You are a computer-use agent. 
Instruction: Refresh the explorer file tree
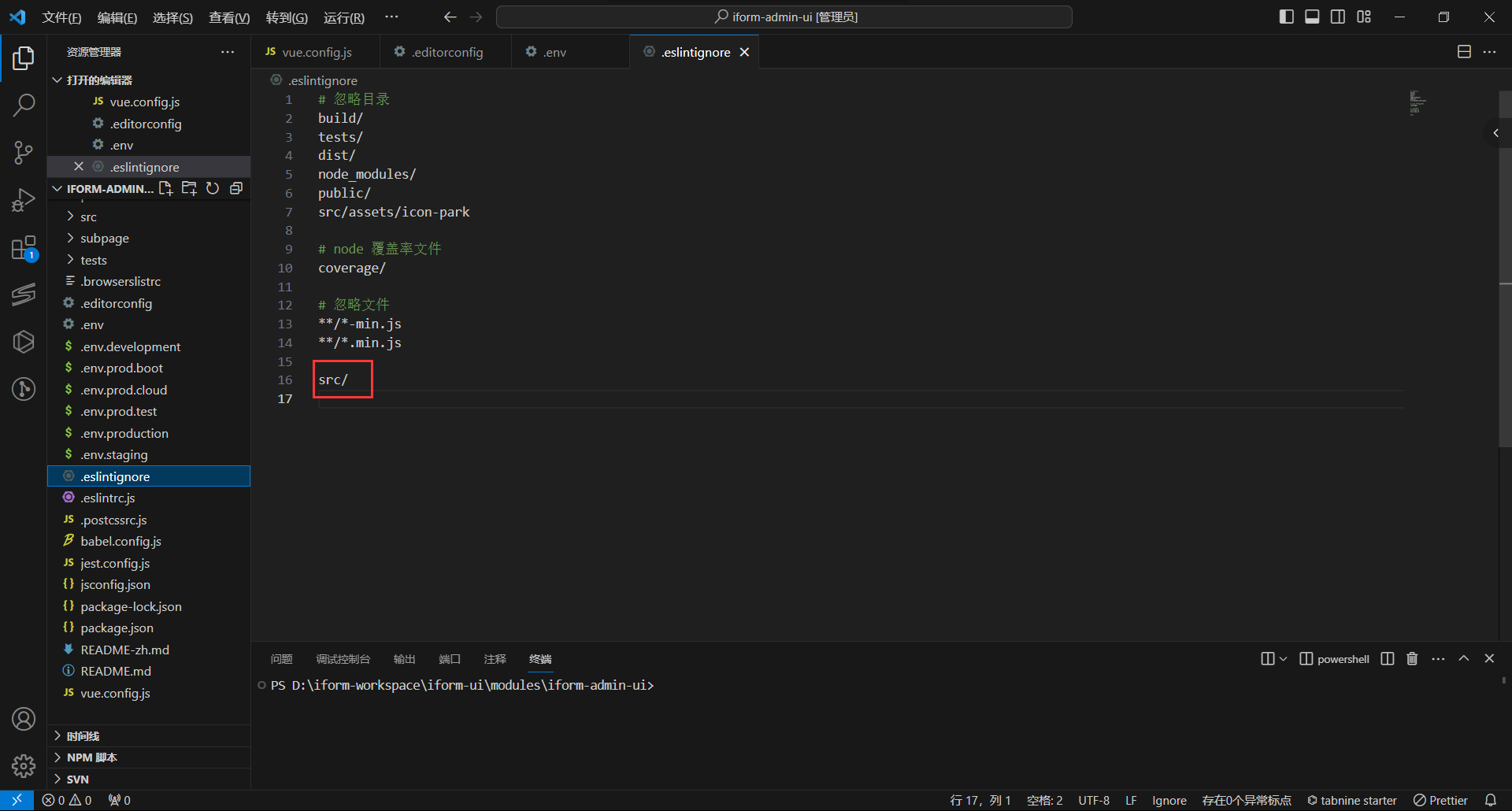click(213, 189)
